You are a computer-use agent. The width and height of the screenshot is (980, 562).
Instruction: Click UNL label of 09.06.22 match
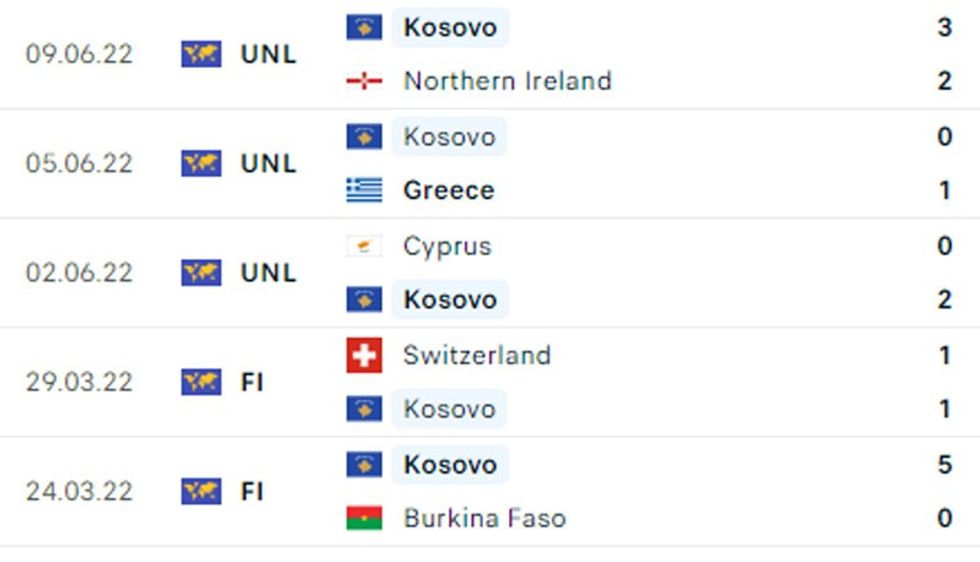268,54
